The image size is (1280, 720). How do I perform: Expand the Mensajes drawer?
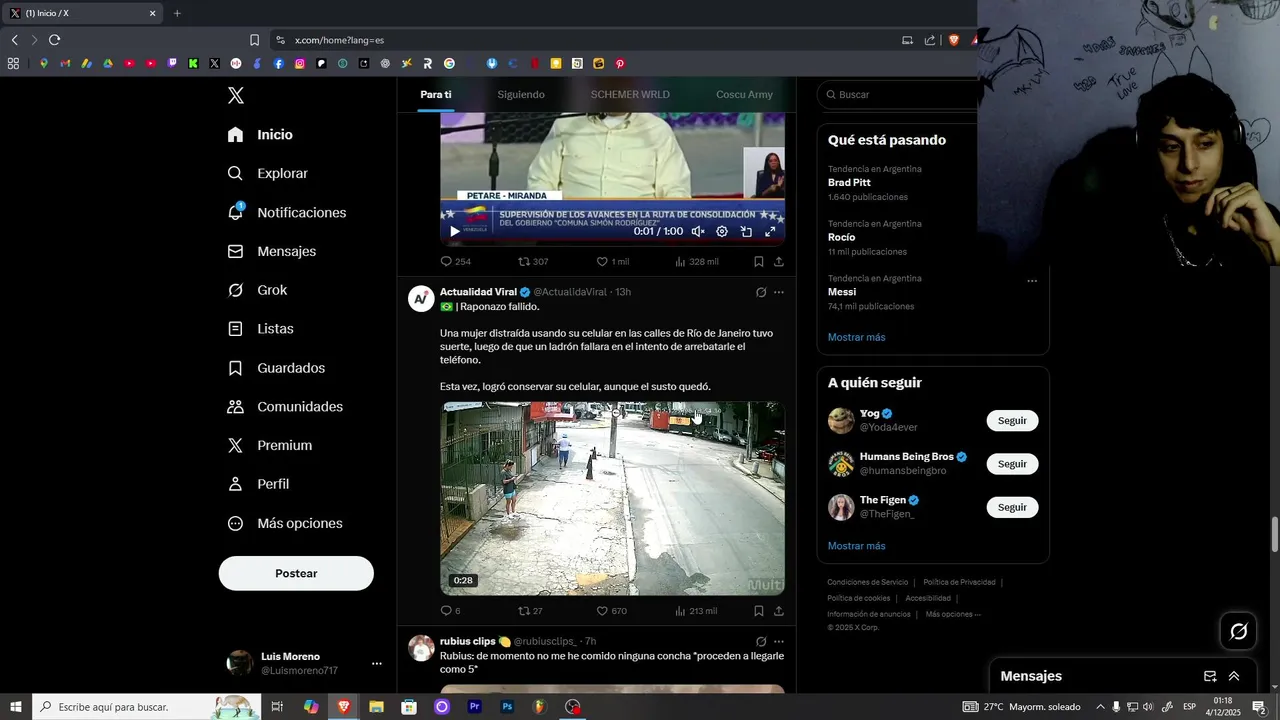[x=1234, y=676]
